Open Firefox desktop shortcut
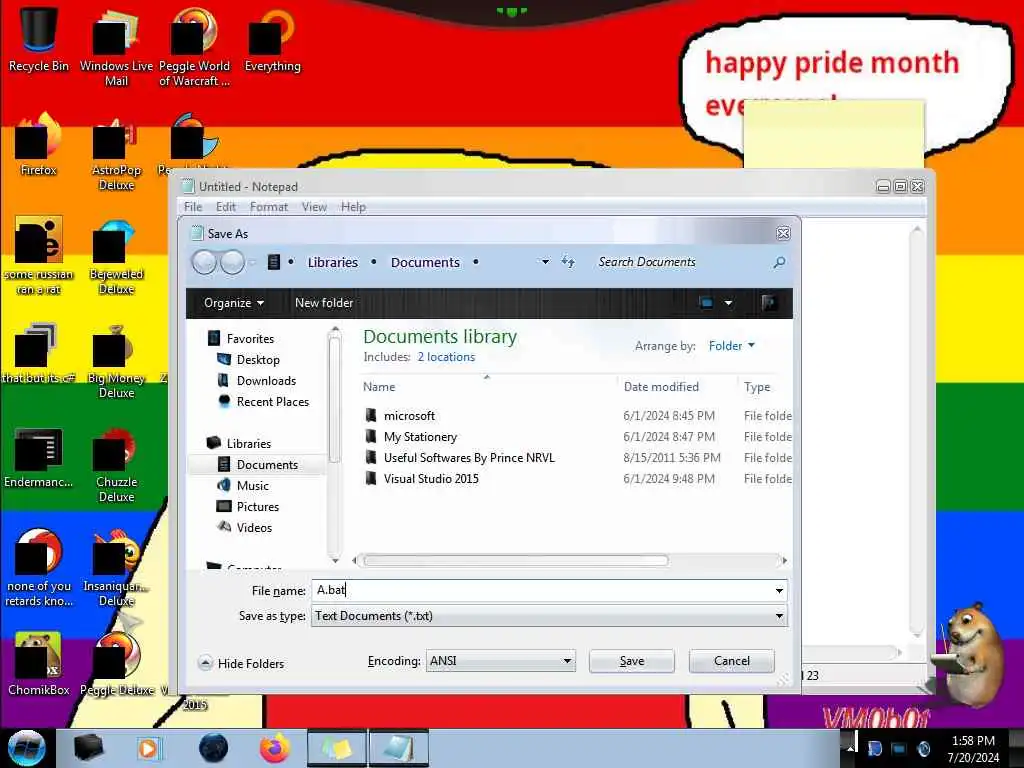 (x=39, y=145)
